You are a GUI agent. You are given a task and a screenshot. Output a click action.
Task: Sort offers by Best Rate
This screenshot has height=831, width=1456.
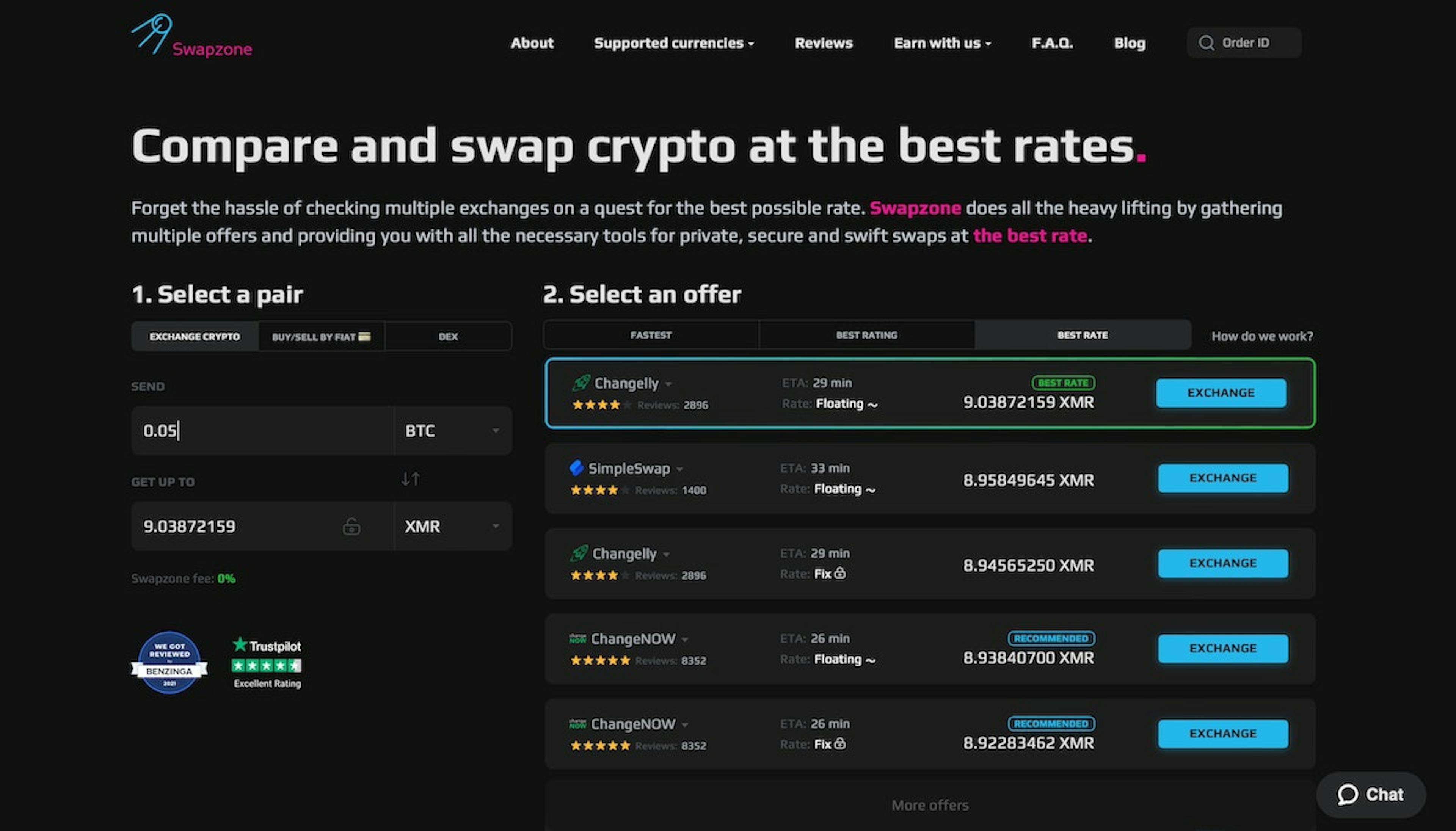click(1083, 335)
